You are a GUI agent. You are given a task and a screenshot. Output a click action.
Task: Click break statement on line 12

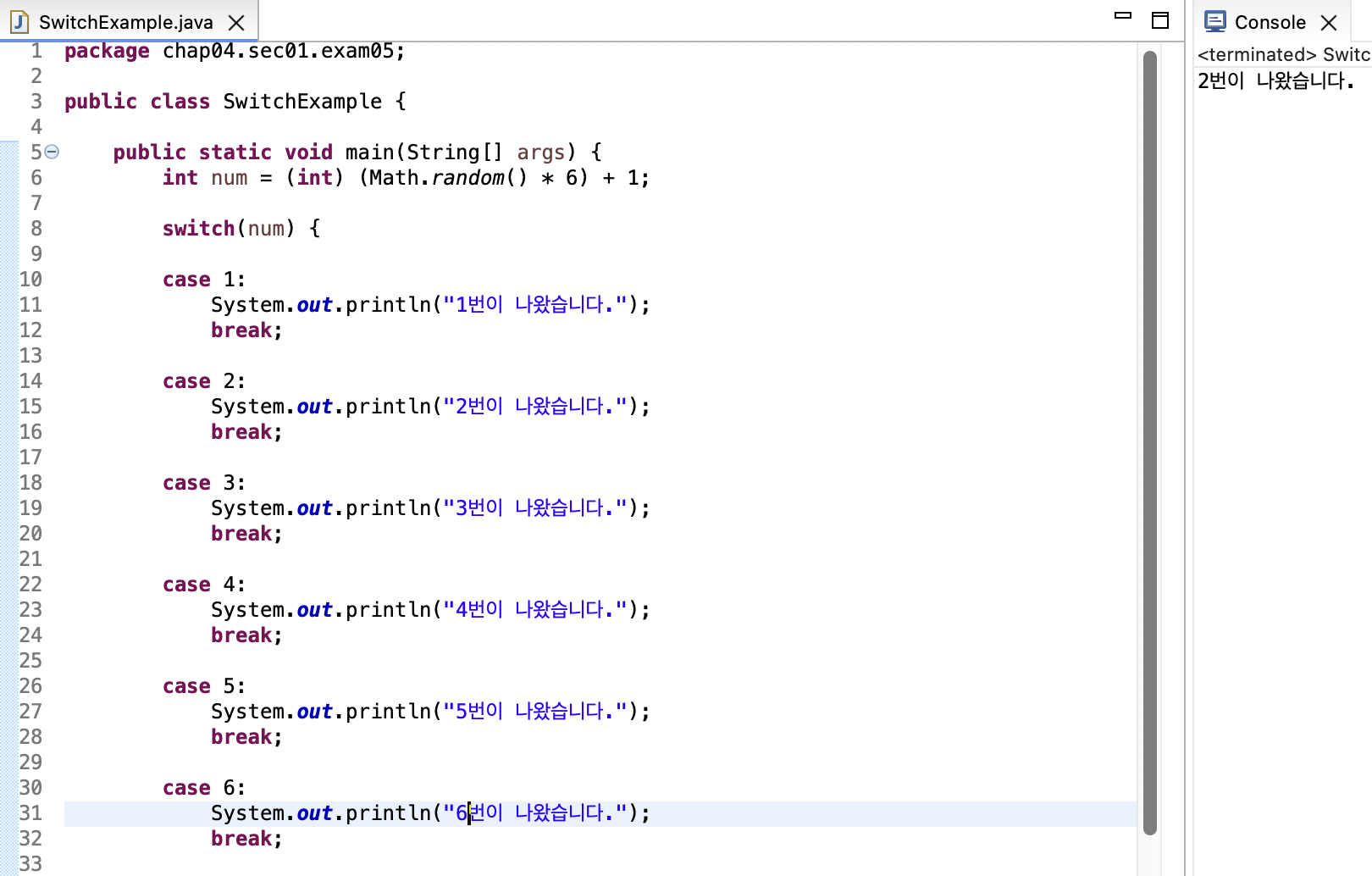click(246, 330)
